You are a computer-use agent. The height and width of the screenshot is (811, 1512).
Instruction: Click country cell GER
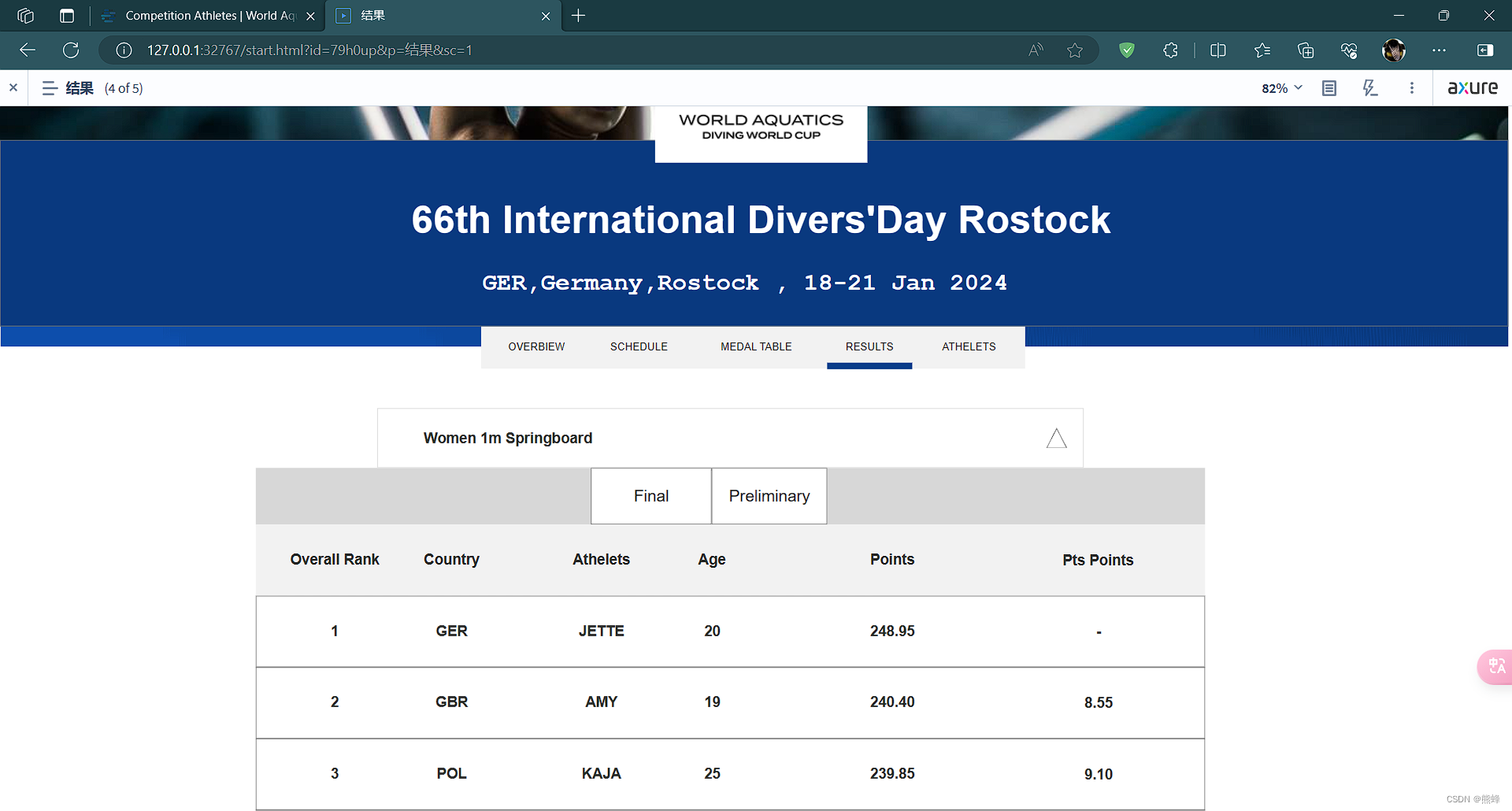click(452, 631)
